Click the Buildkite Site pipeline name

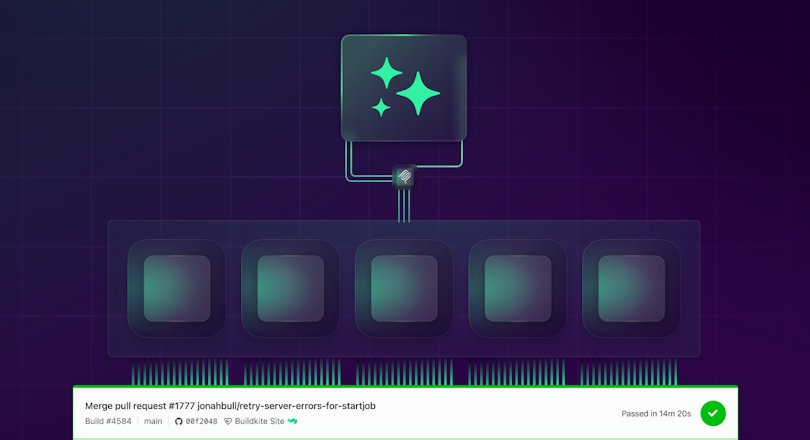(x=259, y=421)
